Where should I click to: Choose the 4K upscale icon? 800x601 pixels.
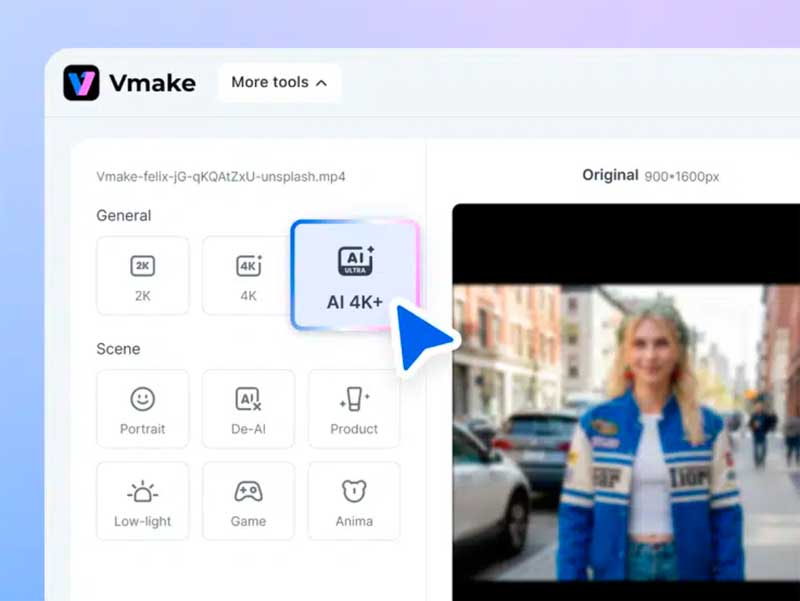point(248,265)
